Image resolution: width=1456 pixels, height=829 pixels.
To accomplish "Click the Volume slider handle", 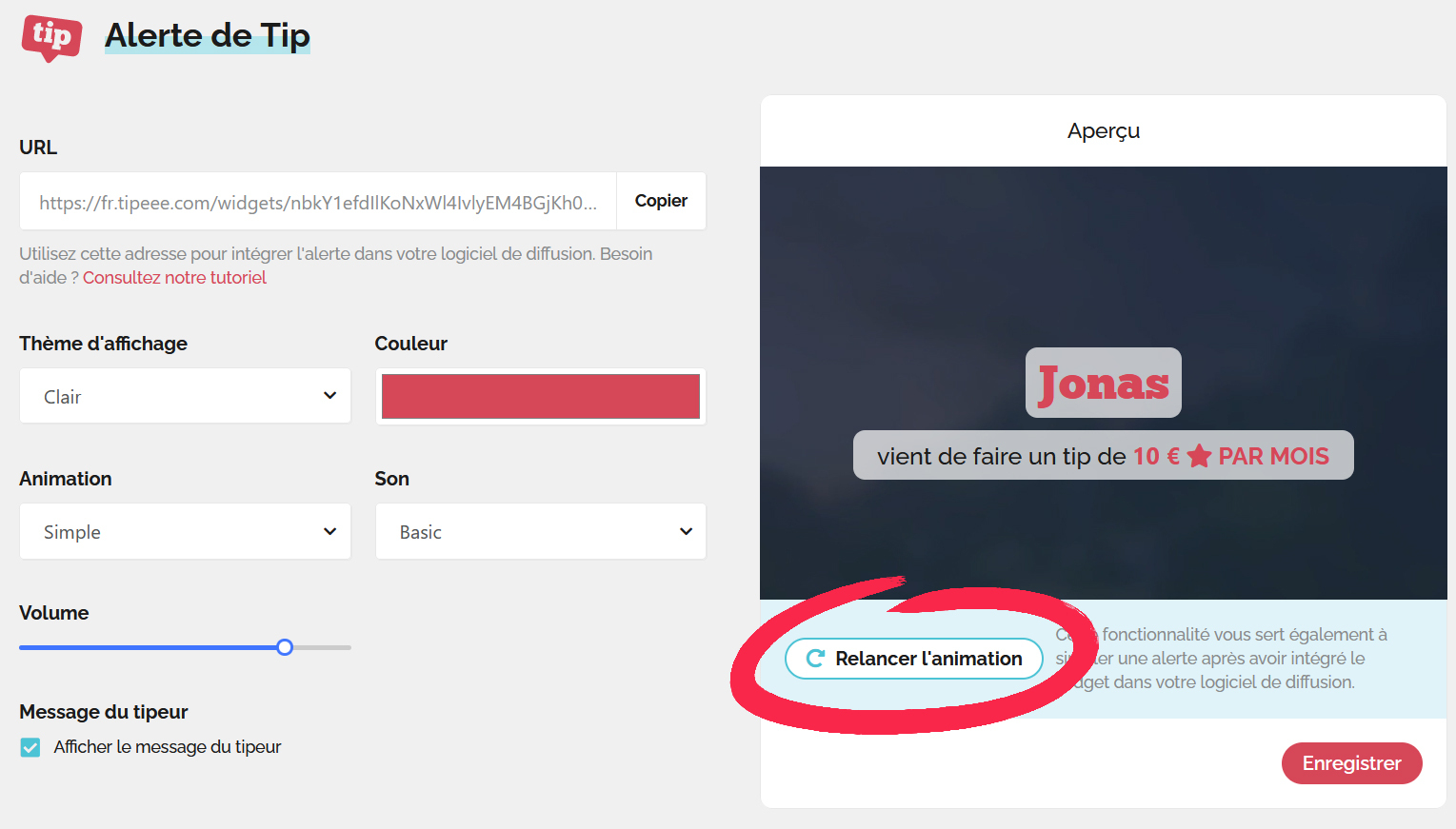I will click(x=285, y=647).
